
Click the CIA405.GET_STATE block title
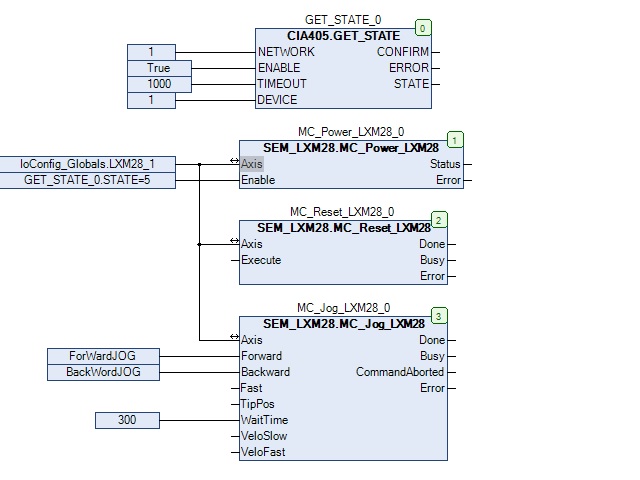[x=343, y=36]
